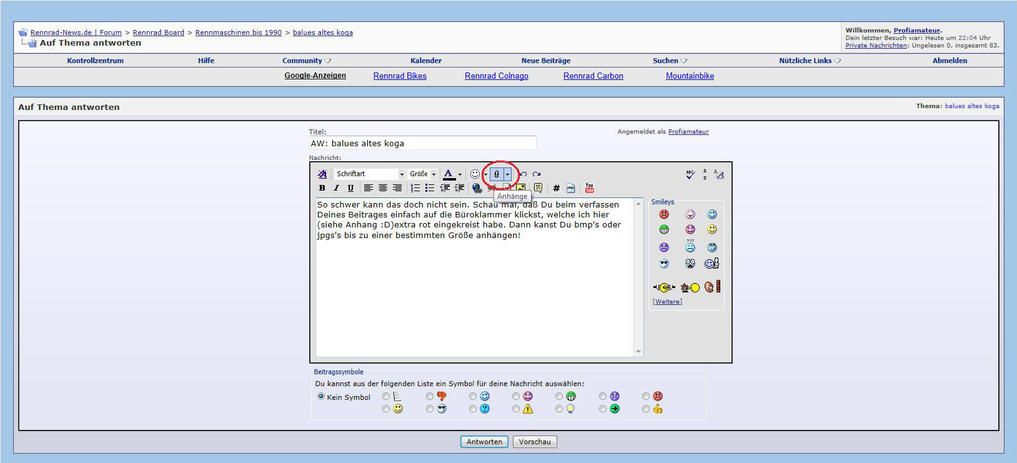Image resolution: width=1017 pixels, height=463 pixels.
Task: Click the Antworten button
Action: click(x=485, y=442)
